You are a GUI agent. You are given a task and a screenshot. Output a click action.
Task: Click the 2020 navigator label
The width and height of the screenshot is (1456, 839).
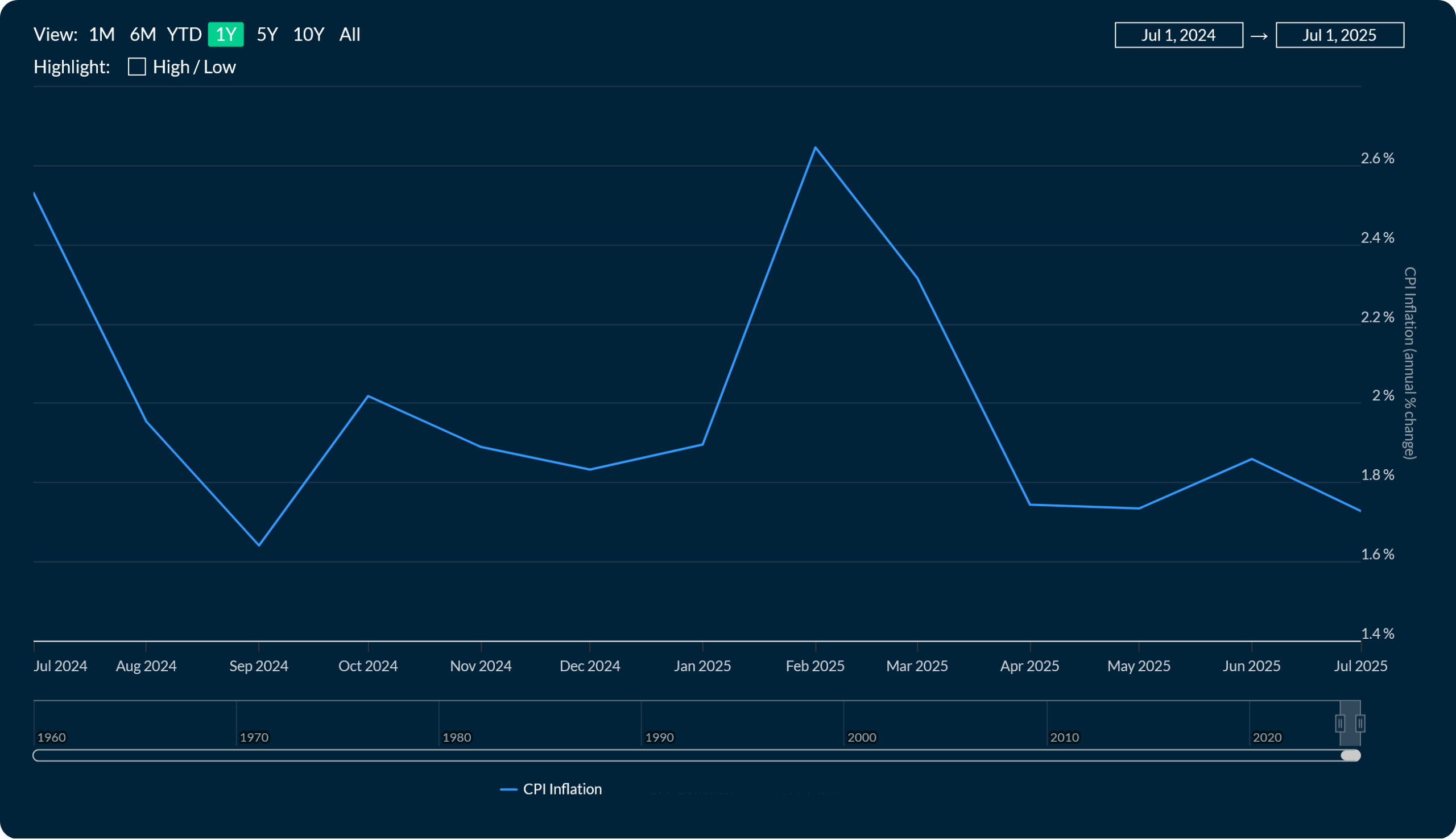[x=1267, y=737]
